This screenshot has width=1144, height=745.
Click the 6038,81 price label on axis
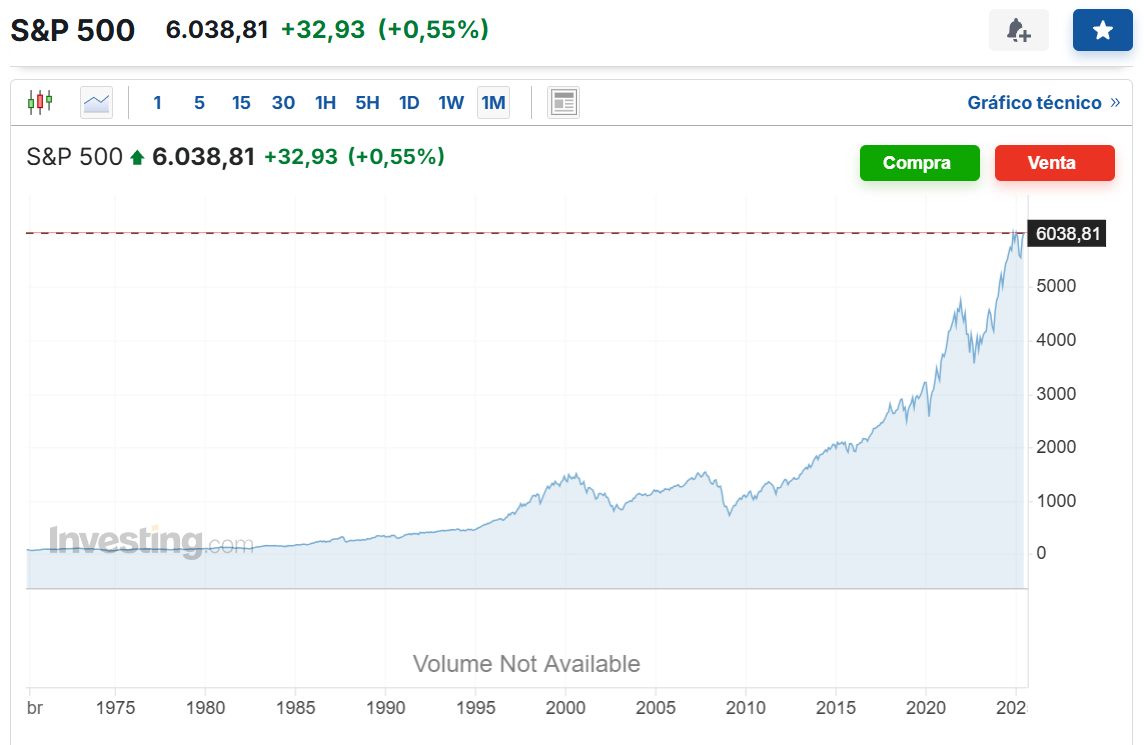1067,233
